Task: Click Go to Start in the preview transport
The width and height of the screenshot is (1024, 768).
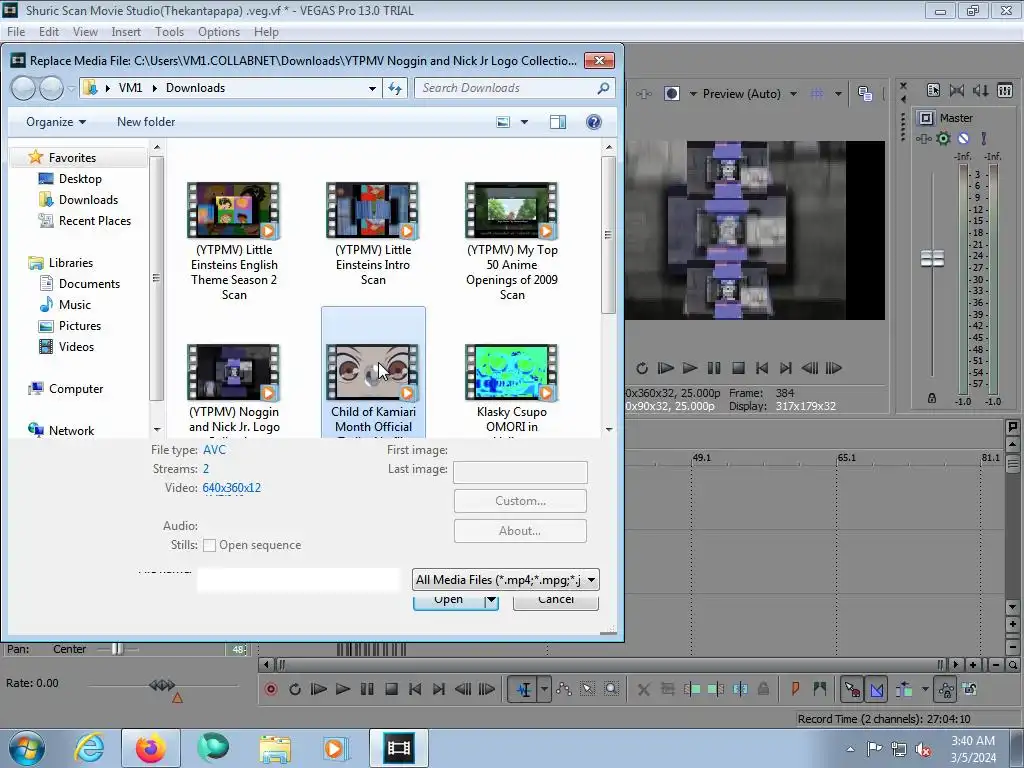Action: (x=761, y=368)
